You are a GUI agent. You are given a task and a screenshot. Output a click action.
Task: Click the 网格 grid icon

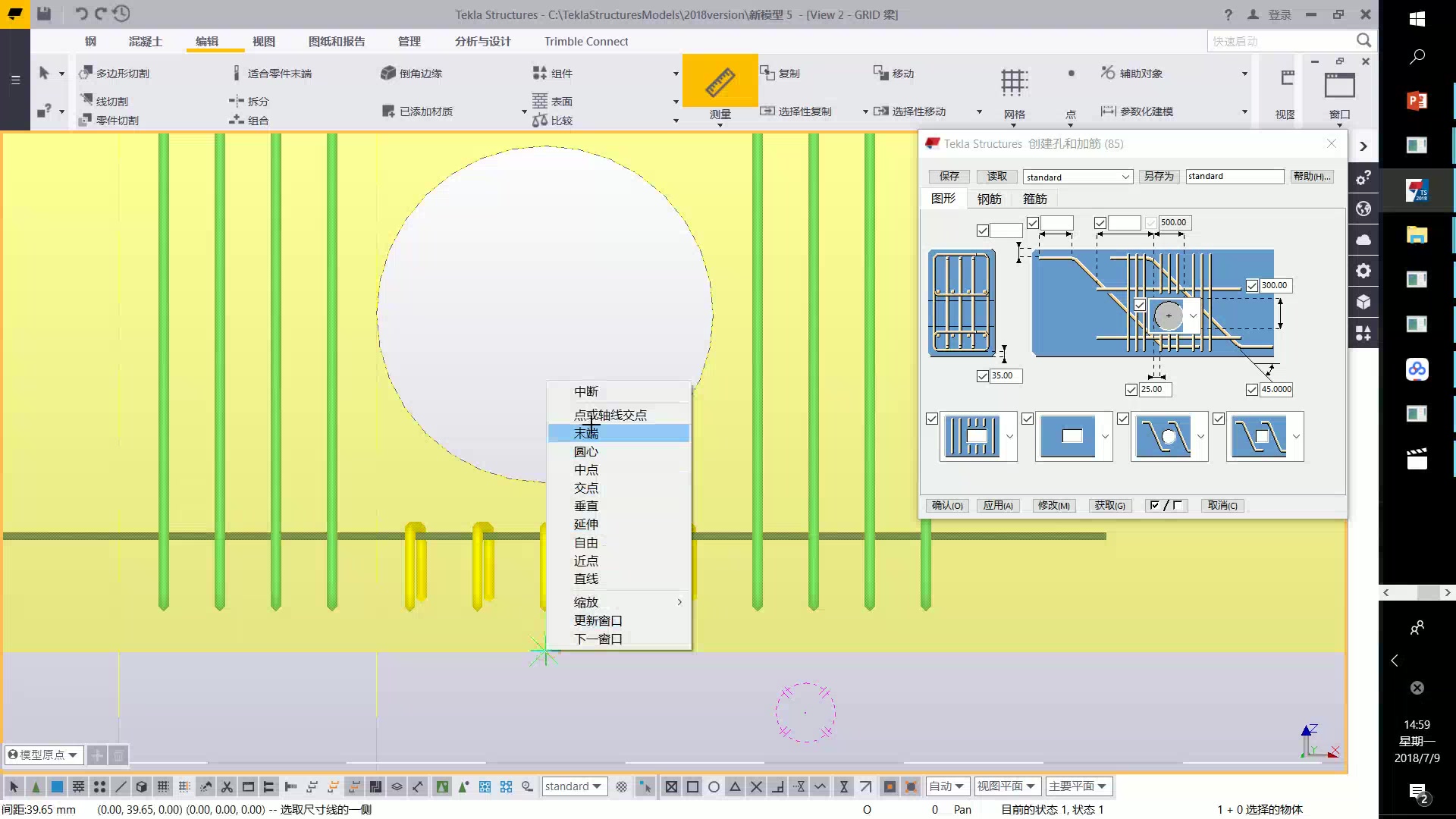[x=1014, y=82]
